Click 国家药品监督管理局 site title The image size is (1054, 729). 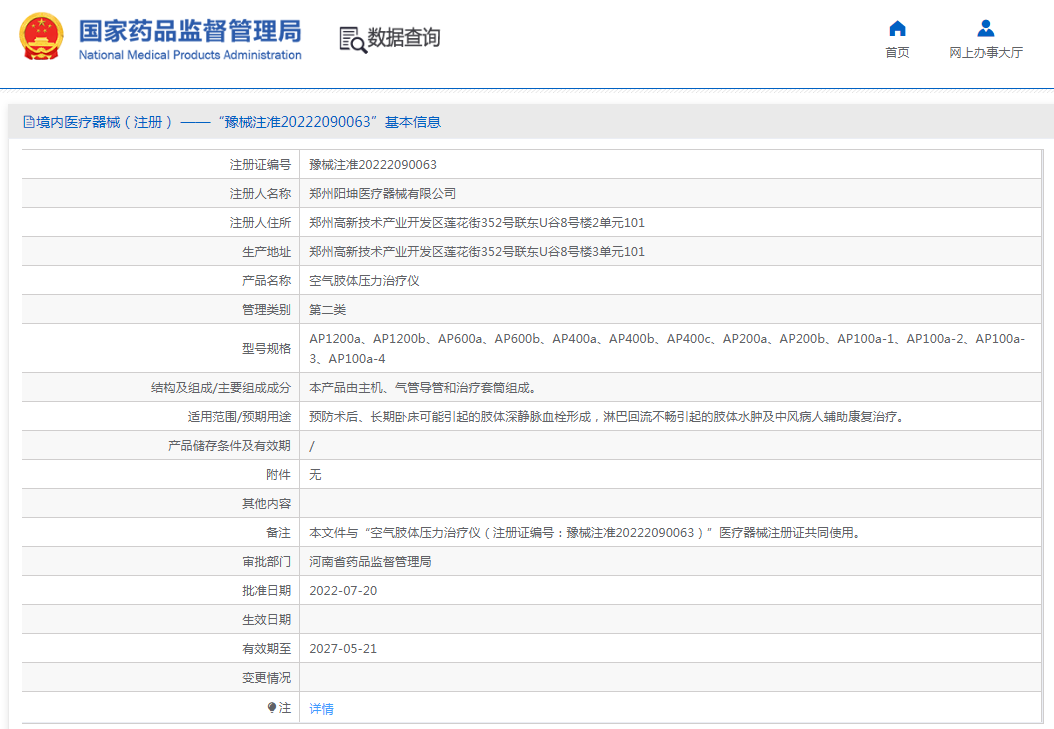click(x=190, y=31)
